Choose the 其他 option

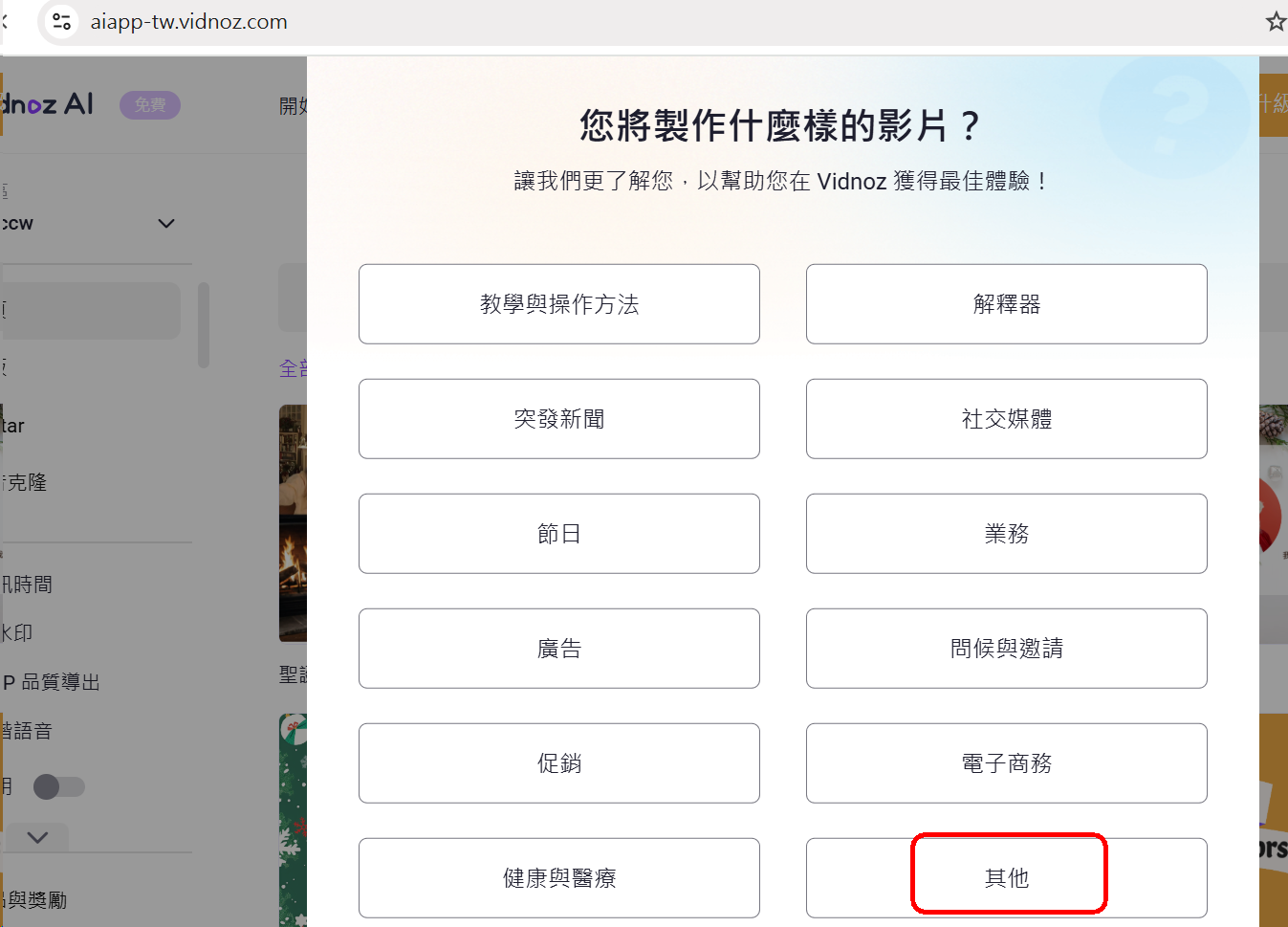click(1007, 878)
